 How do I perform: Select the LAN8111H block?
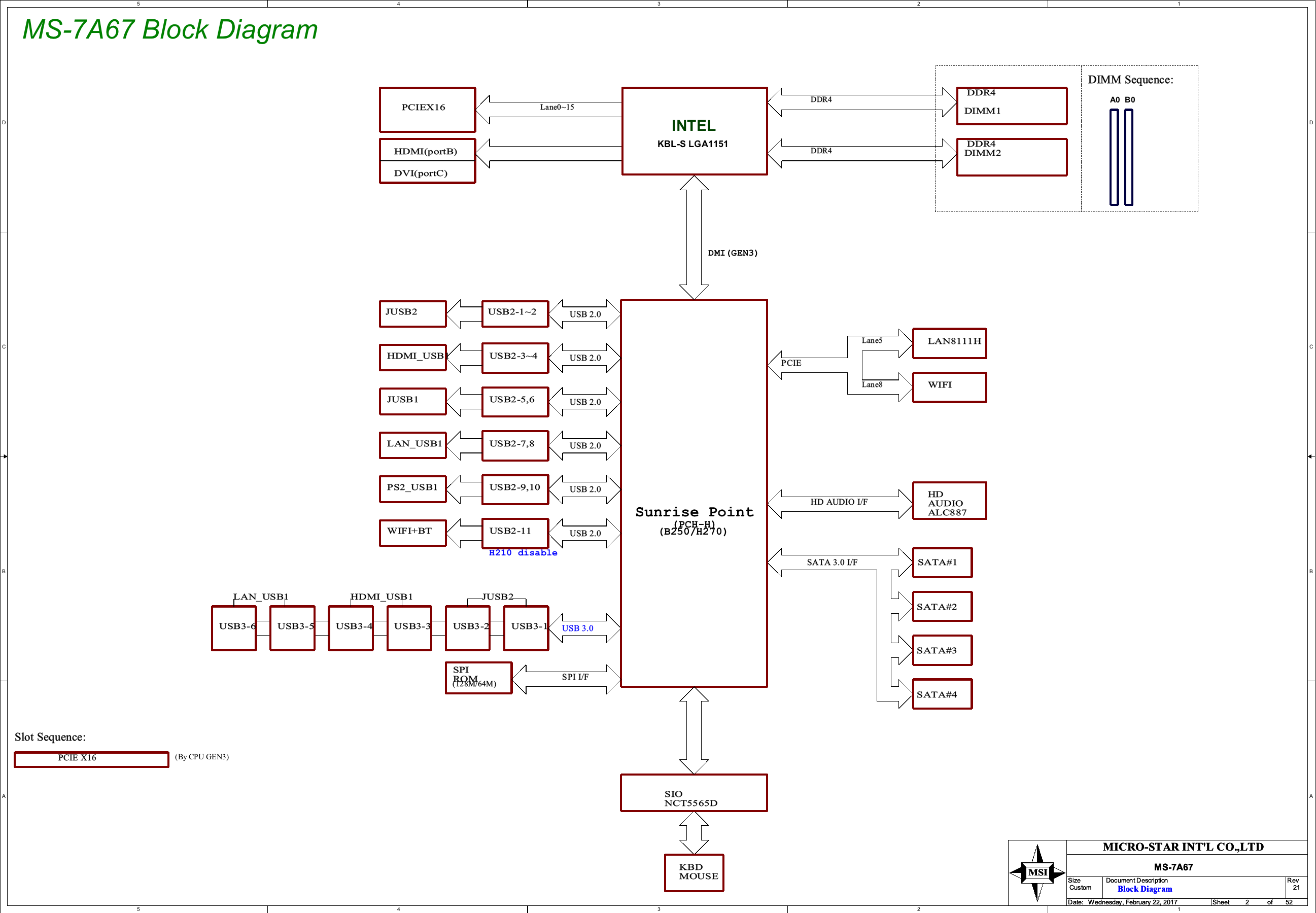click(949, 343)
